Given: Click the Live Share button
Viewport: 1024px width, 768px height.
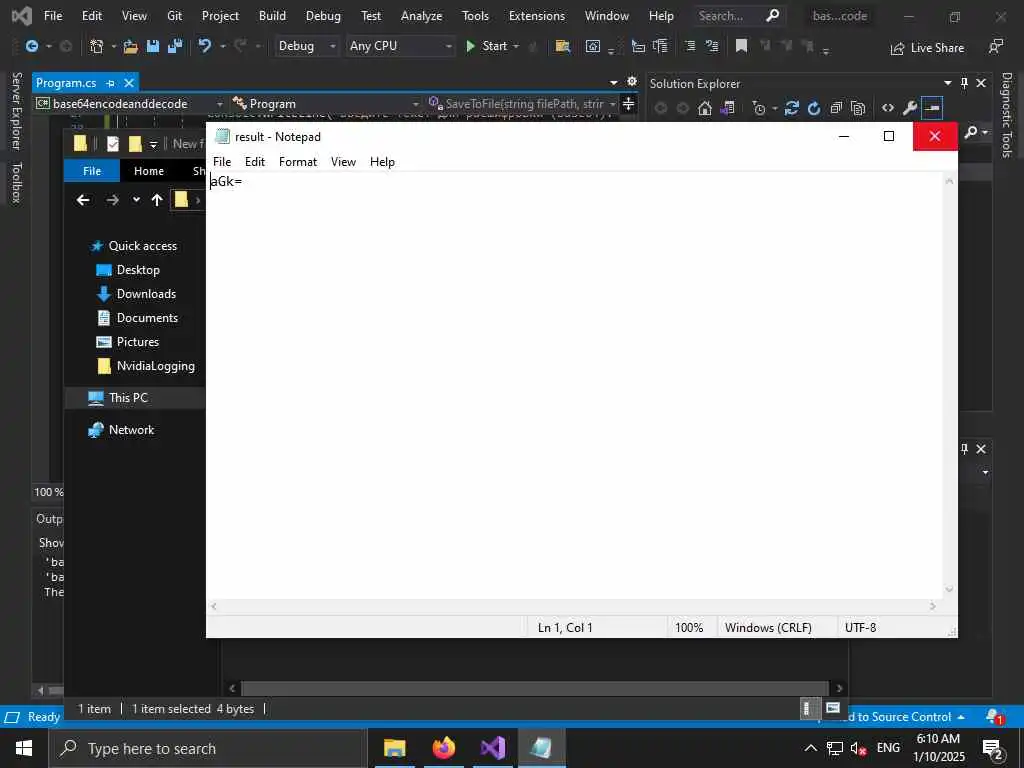Looking at the screenshot, I should (927, 48).
